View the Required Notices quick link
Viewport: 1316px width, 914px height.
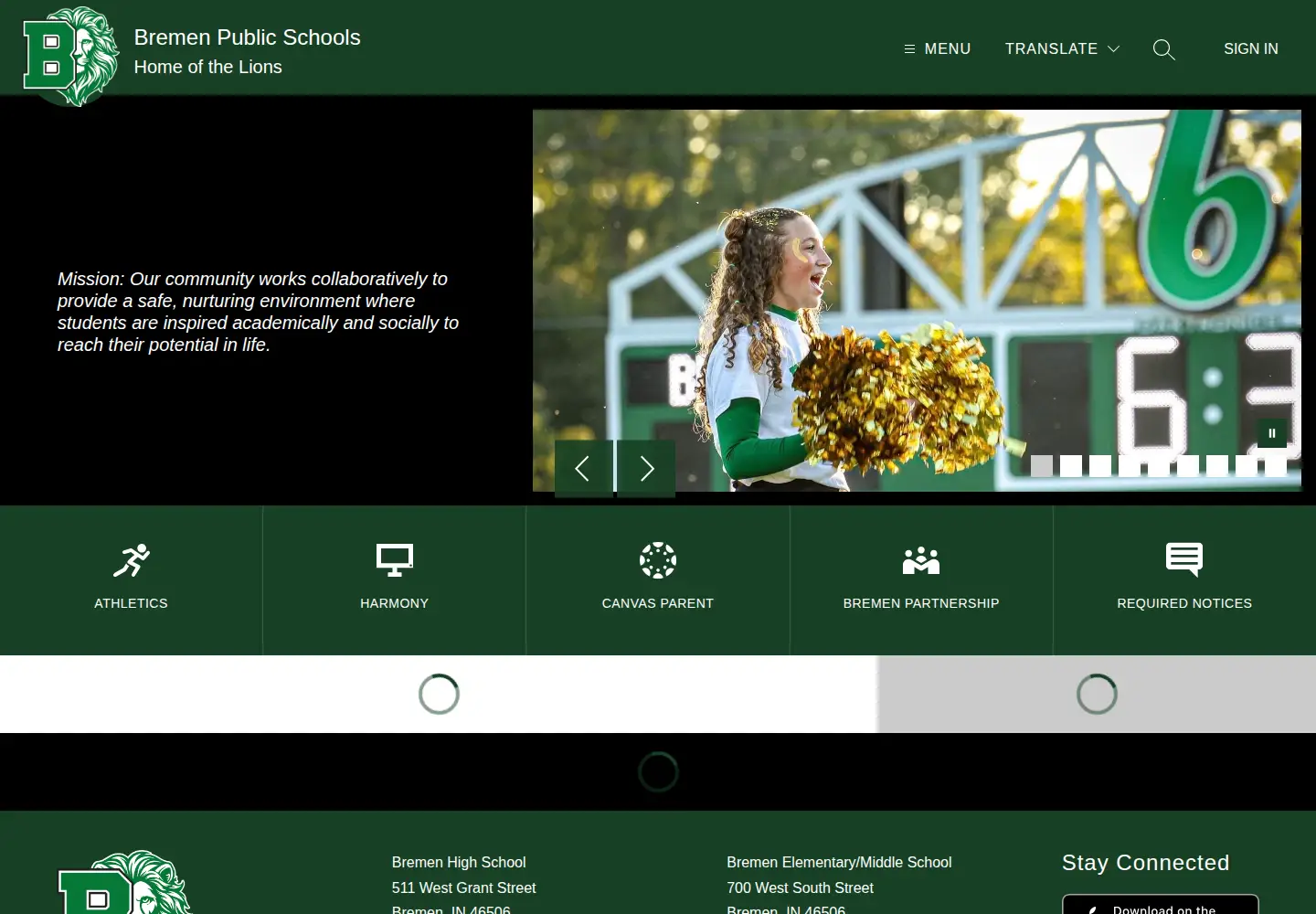coord(1184,580)
